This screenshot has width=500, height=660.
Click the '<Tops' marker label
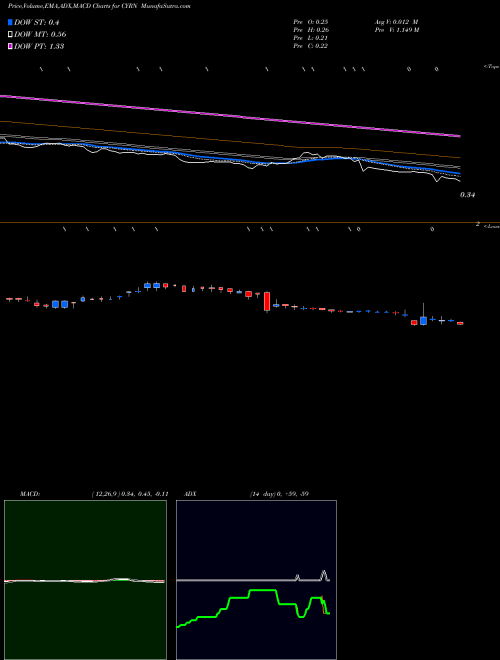pos(491,67)
